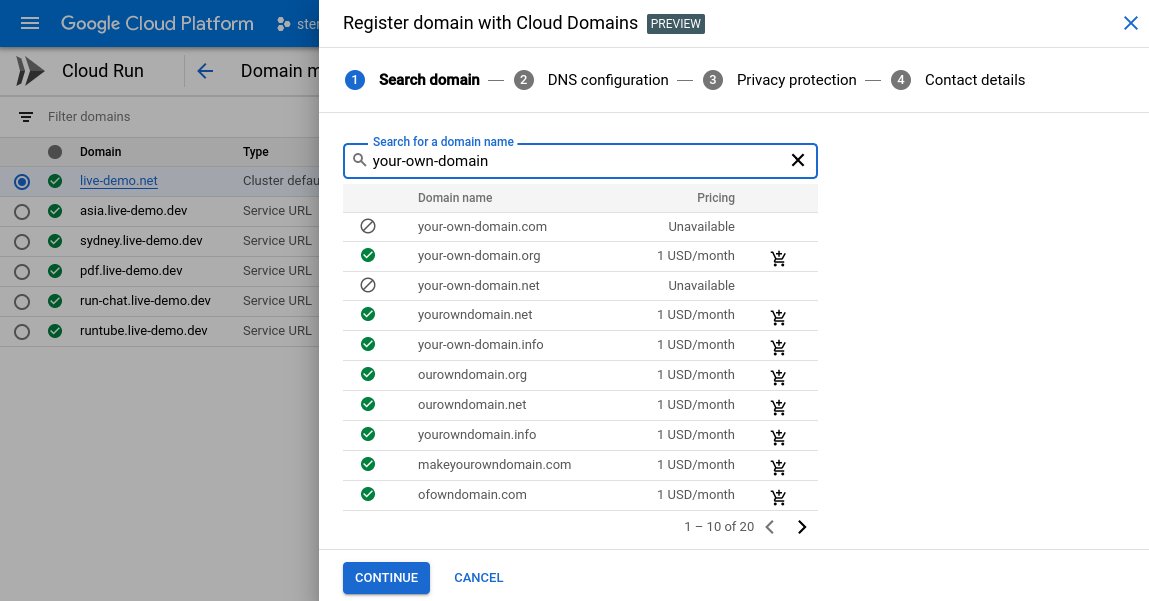Click green check for your-own-domain.org
The width and height of the screenshot is (1149, 601).
click(x=368, y=255)
